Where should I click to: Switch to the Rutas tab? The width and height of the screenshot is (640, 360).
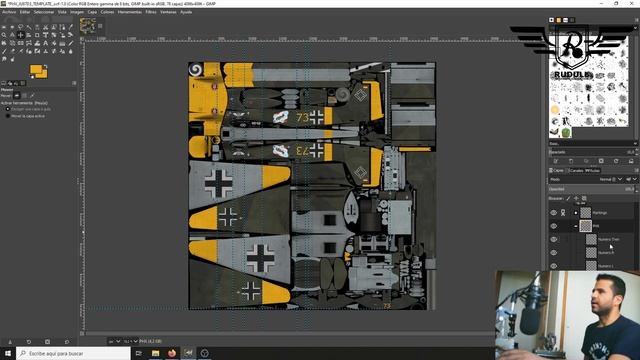pos(593,170)
